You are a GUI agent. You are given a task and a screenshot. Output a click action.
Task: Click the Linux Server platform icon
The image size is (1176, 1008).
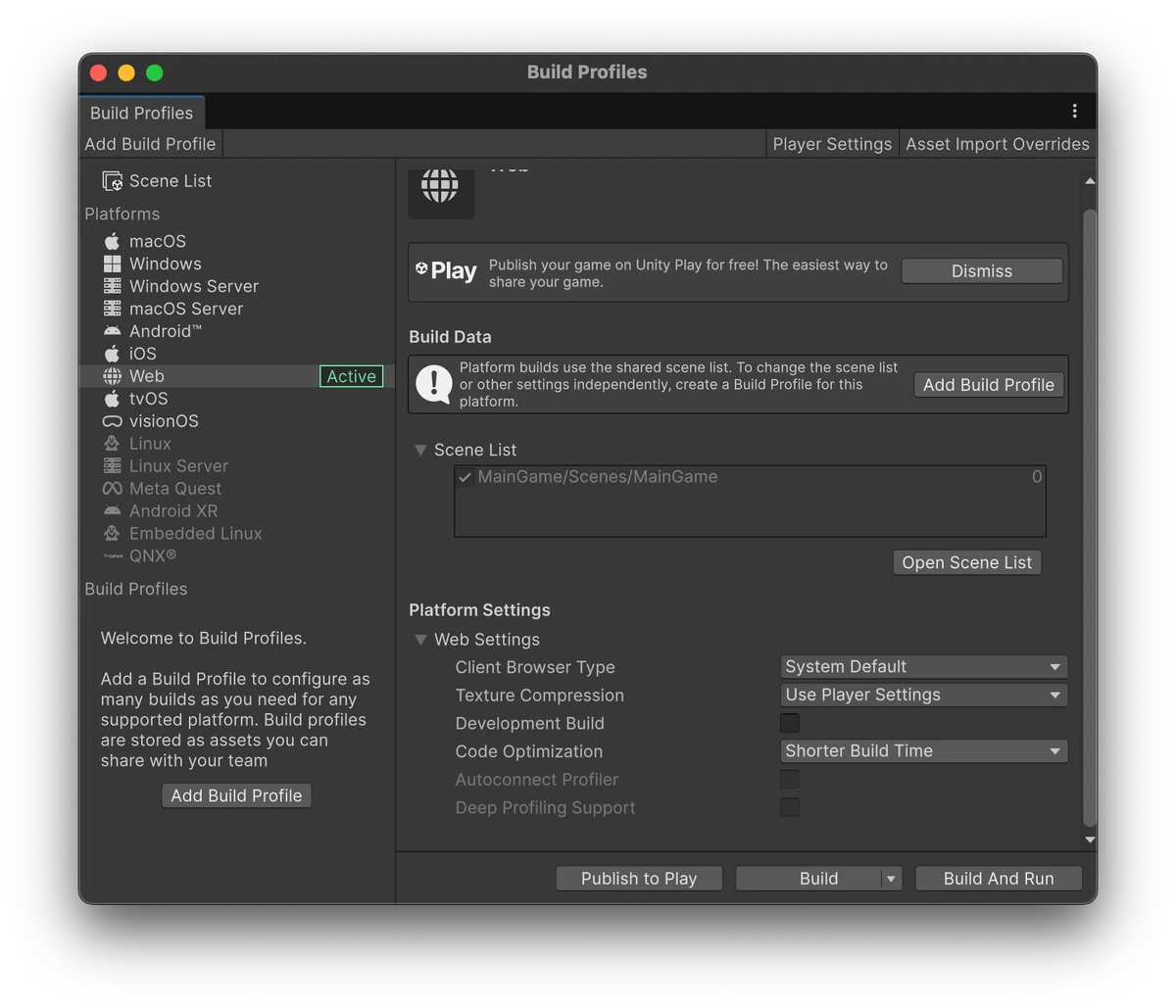113,466
